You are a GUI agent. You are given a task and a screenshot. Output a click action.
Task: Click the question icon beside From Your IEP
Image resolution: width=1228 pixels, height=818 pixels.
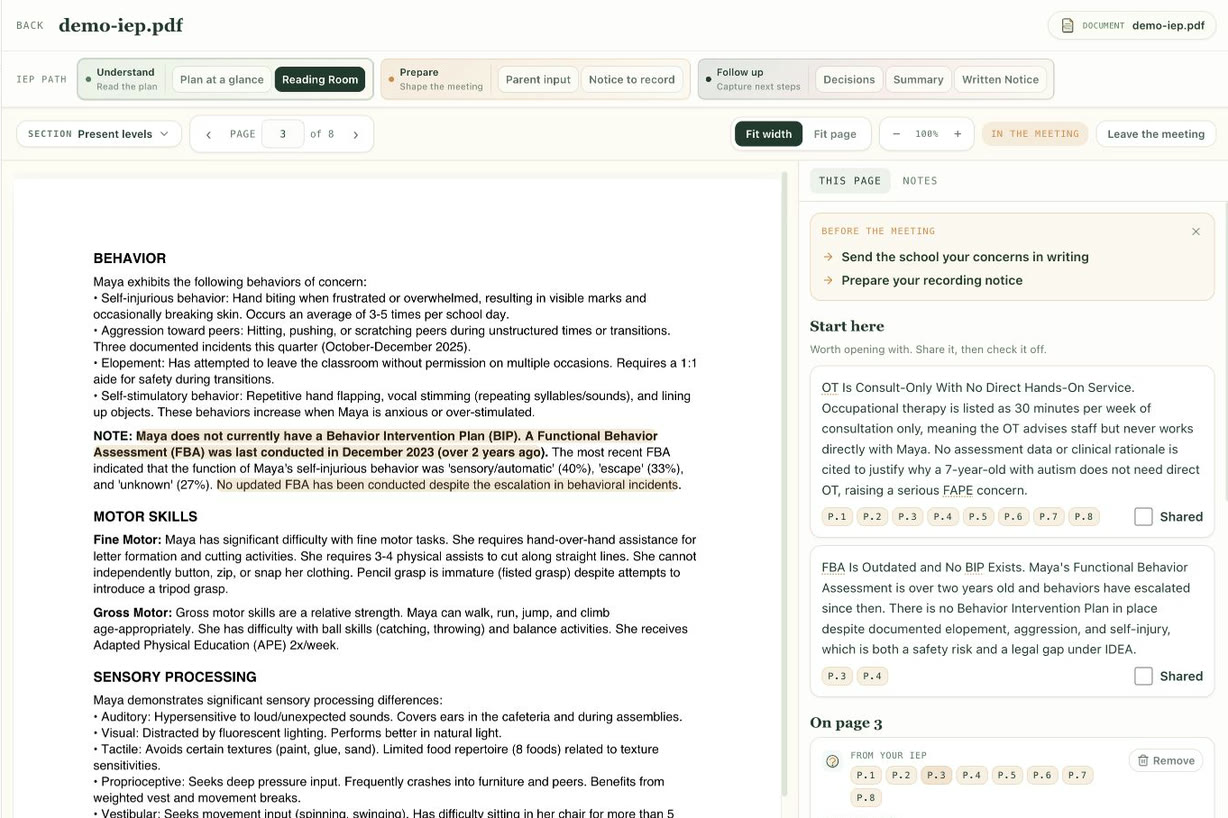(832, 761)
